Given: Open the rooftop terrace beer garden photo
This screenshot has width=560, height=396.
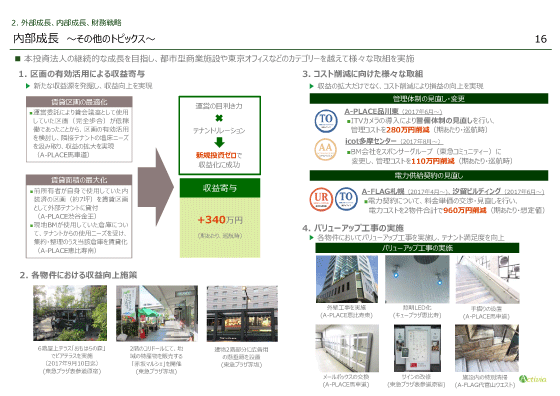Looking at the screenshot, I should (70, 313).
